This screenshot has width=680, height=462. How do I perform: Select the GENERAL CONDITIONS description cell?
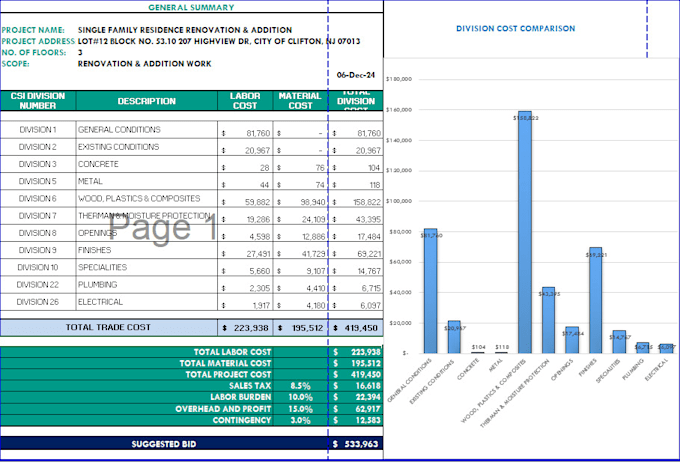click(x=147, y=130)
